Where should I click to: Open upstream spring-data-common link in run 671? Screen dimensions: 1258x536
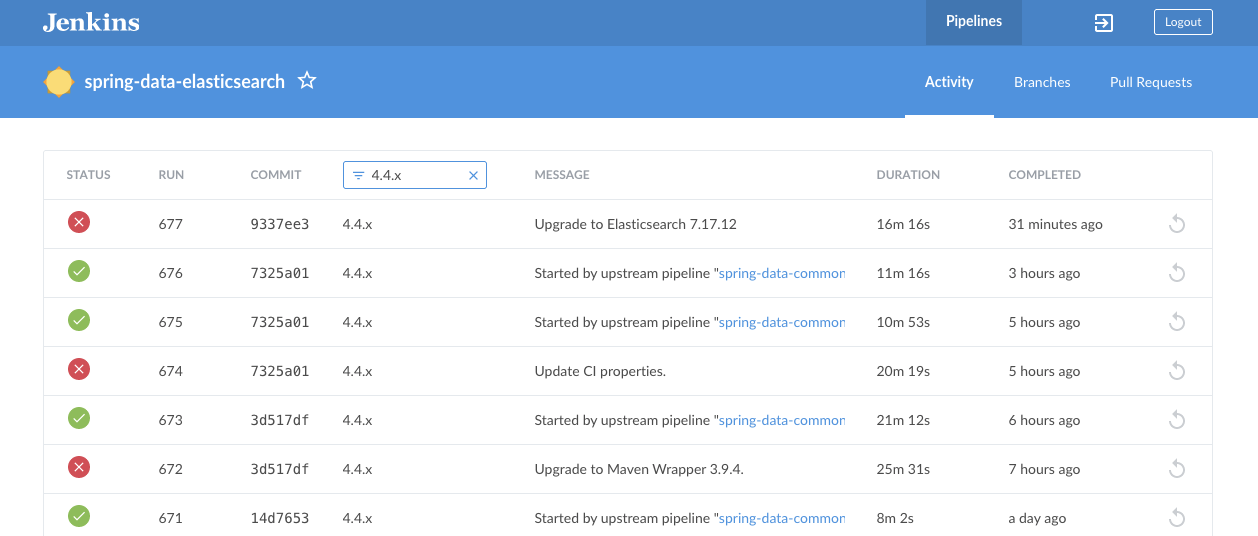tap(782, 518)
